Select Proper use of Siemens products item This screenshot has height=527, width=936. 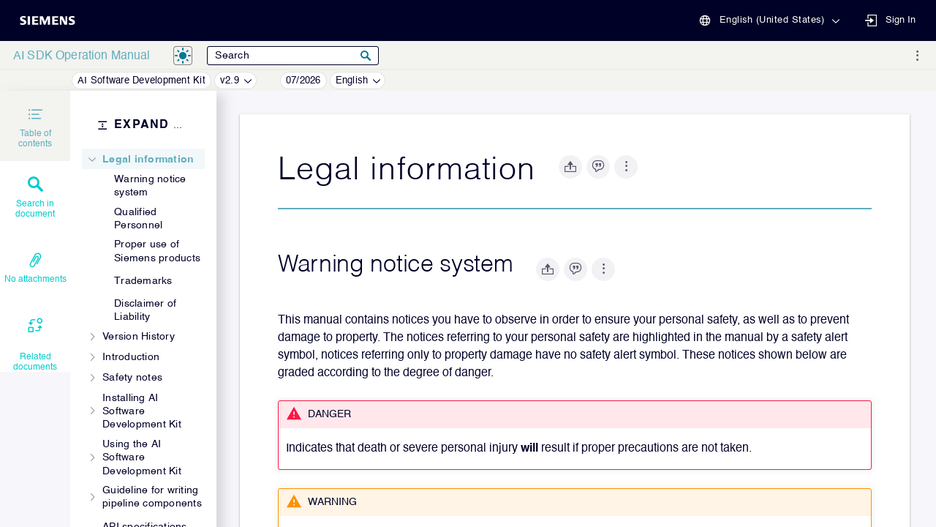point(157,251)
